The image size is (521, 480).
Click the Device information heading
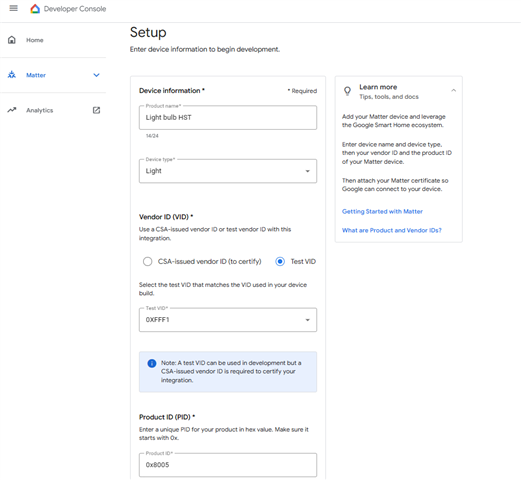172,91
